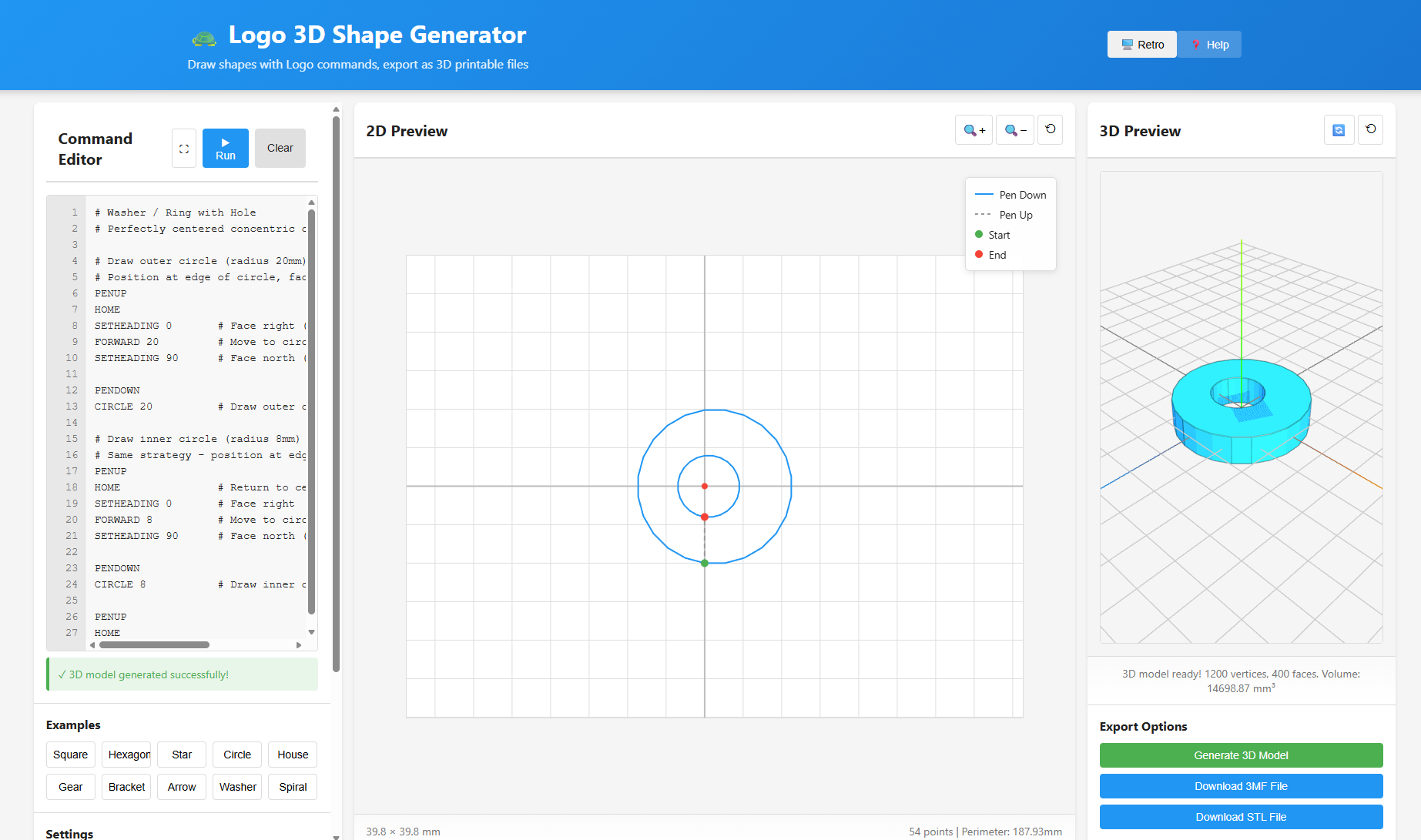Clear the command editor
Viewport: 1421px width, 840px height.
280,148
